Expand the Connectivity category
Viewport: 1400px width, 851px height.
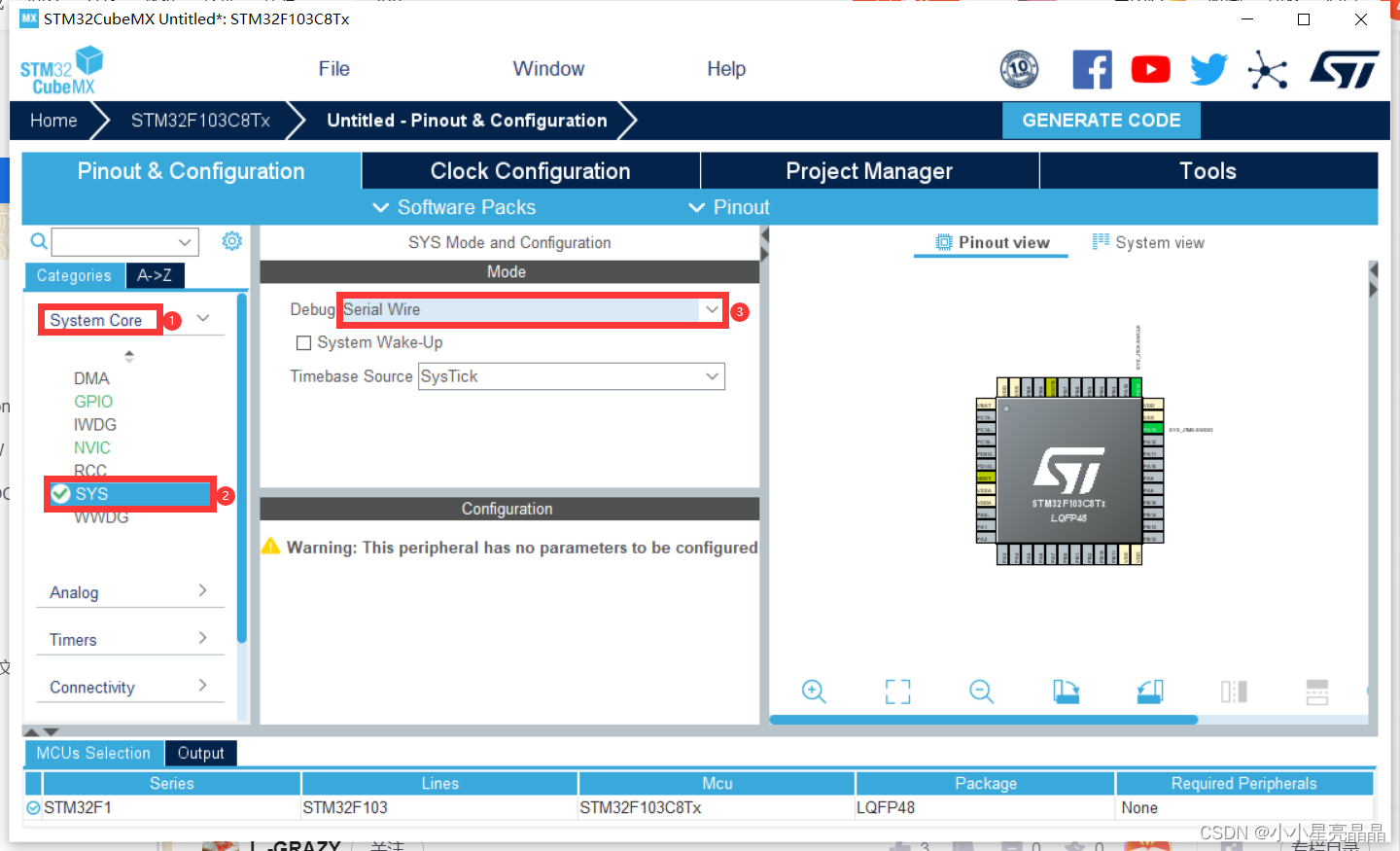coord(129,687)
